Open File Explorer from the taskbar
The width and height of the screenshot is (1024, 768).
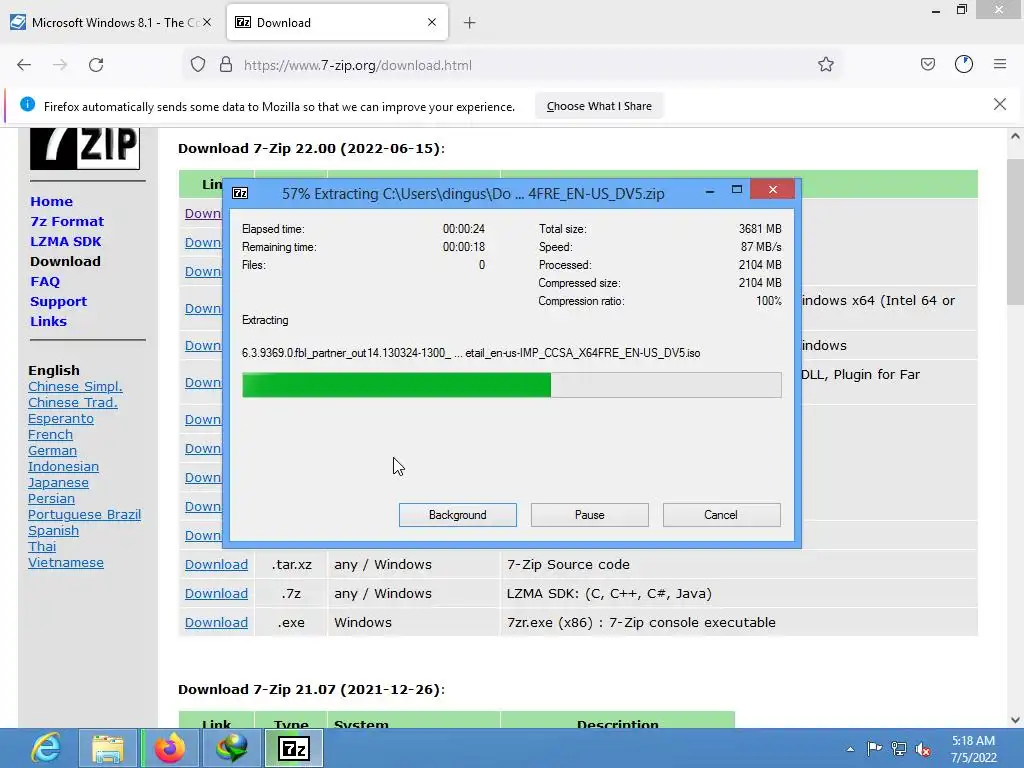click(x=108, y=748)
